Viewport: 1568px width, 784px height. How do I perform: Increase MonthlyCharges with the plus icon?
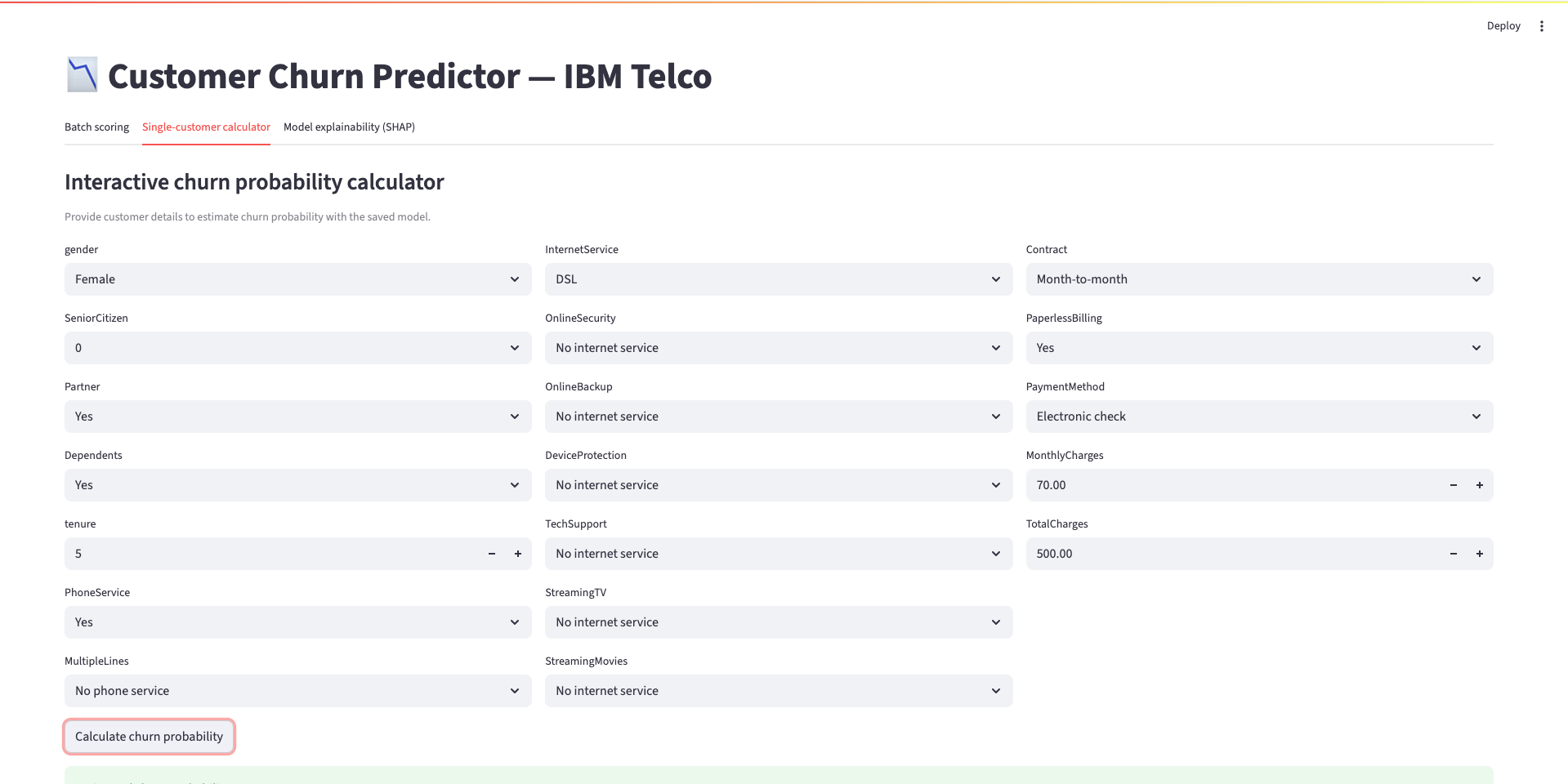click(x=1480, y=485)
